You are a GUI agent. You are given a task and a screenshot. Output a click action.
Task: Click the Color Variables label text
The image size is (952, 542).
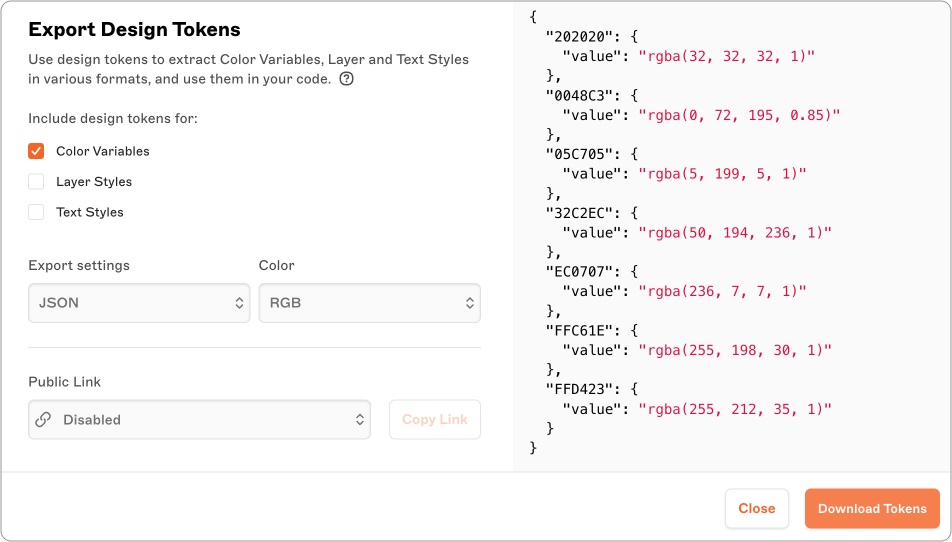coord(102,151)
